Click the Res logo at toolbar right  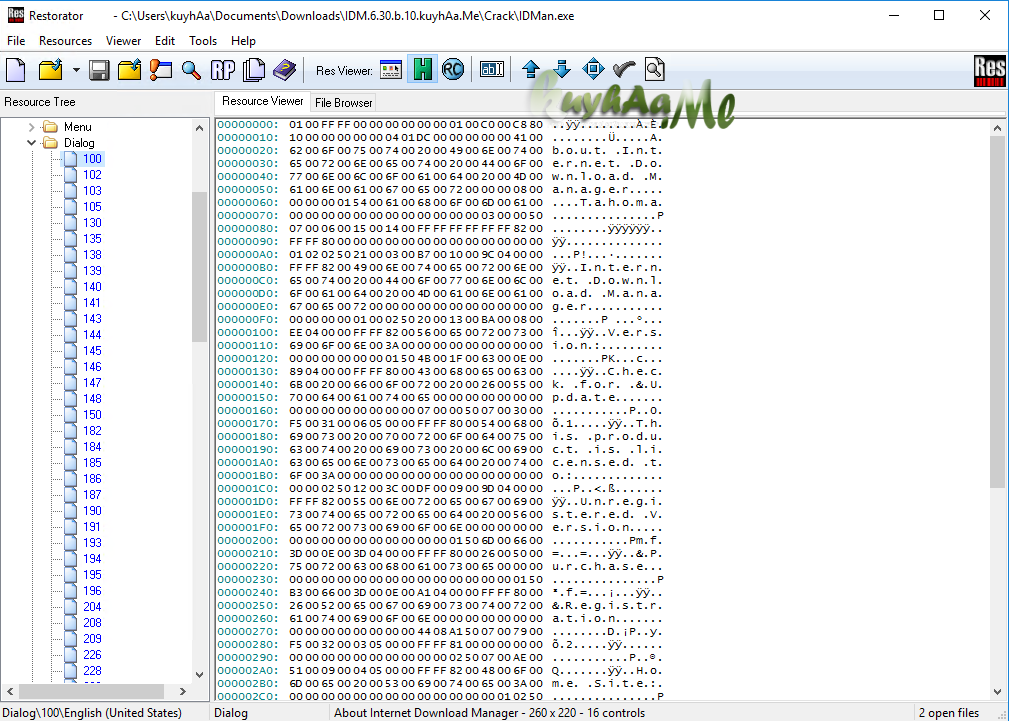point(990,70)
